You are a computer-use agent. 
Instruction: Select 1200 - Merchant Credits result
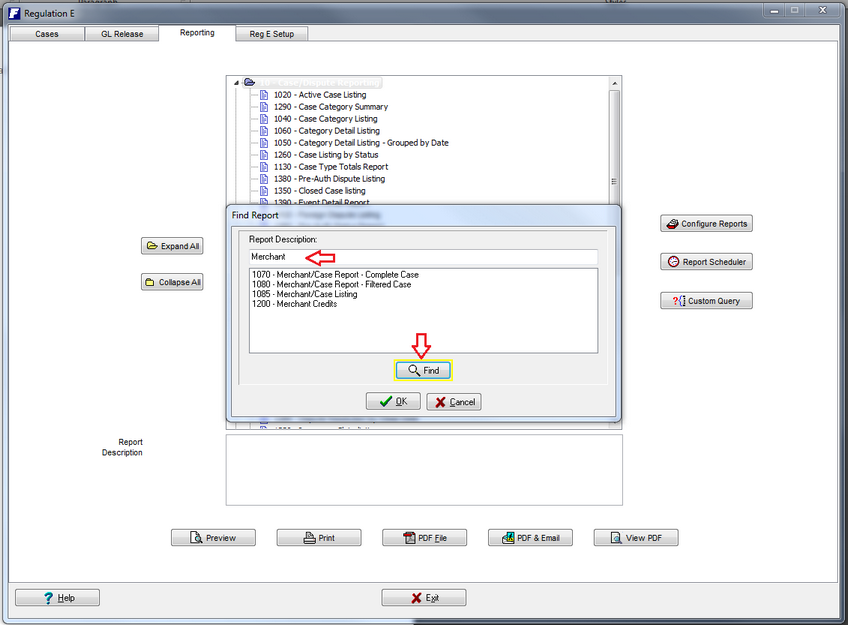click(x=294, y=304)
